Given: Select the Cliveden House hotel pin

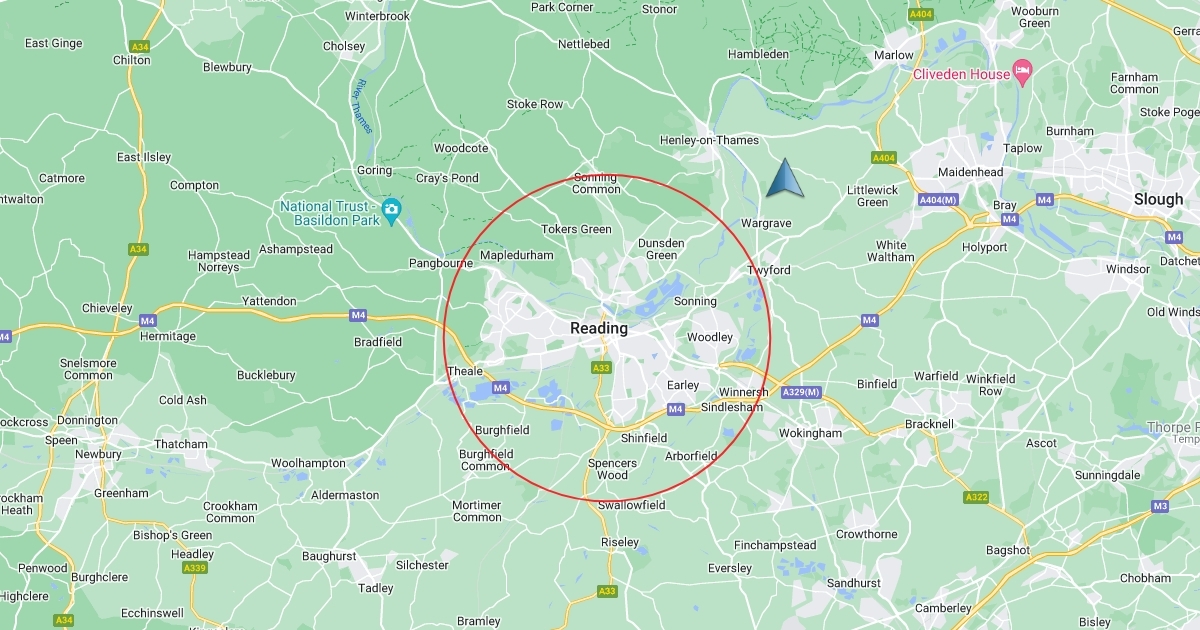Looking at the screenshot, I should pyautogui.click(x=1021, y=69).
